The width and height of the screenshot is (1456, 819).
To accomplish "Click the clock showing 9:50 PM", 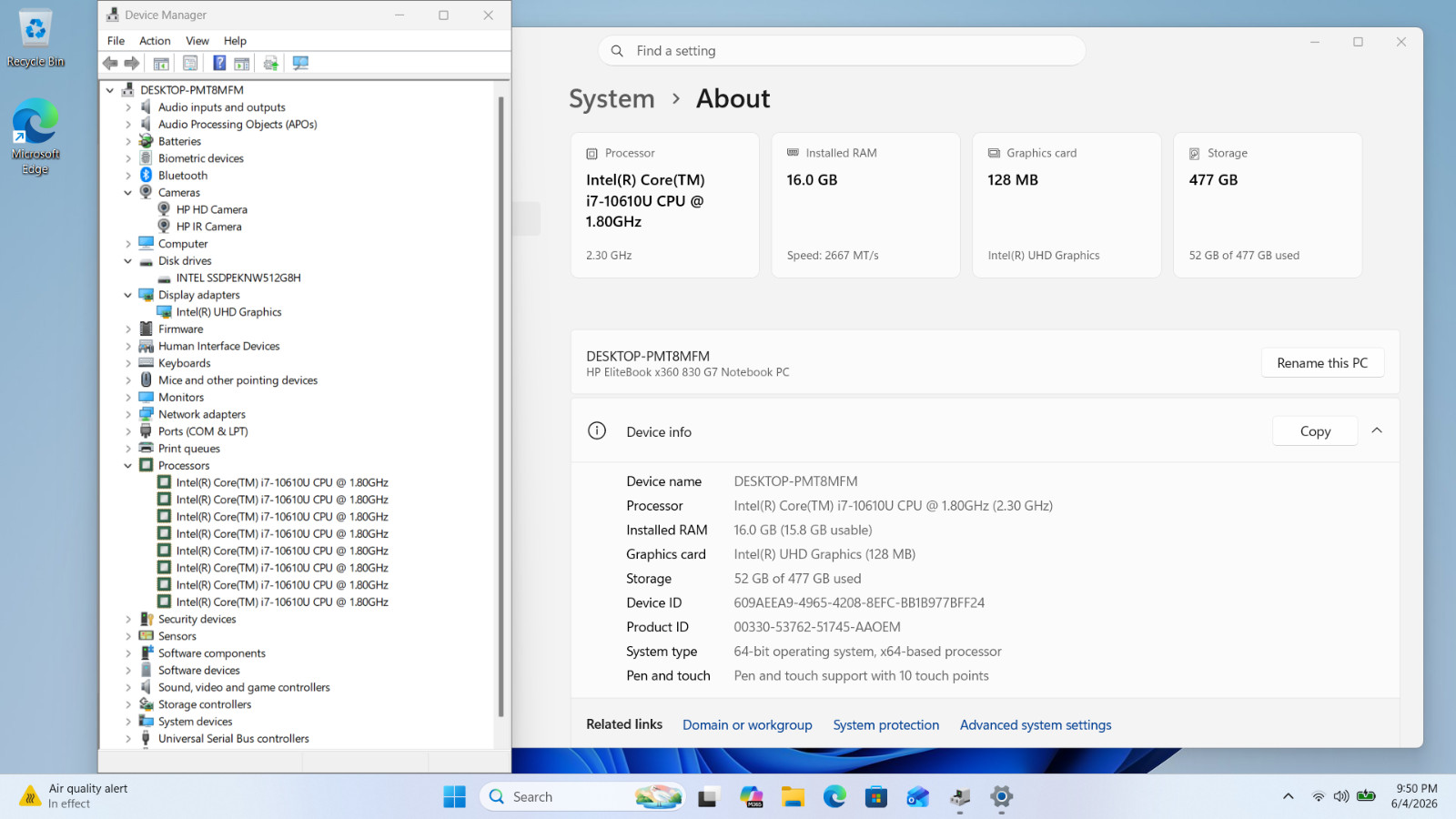I will (x=1416, y=796).
